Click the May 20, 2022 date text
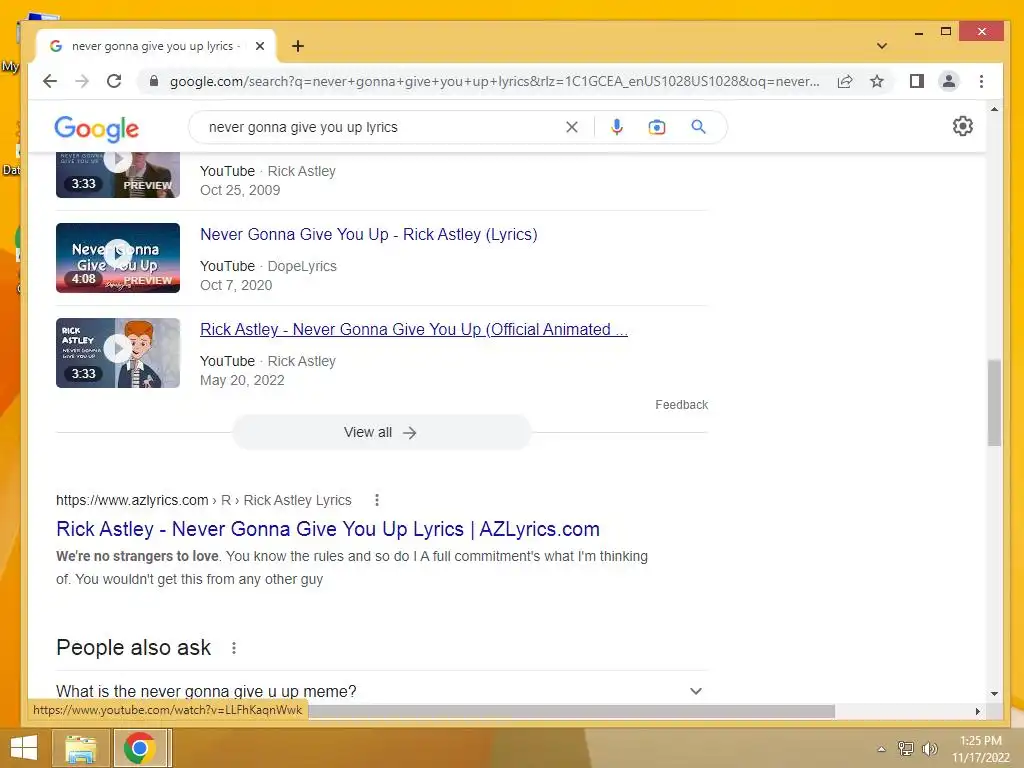This screenshot has width=1024, height=768. 242,380
